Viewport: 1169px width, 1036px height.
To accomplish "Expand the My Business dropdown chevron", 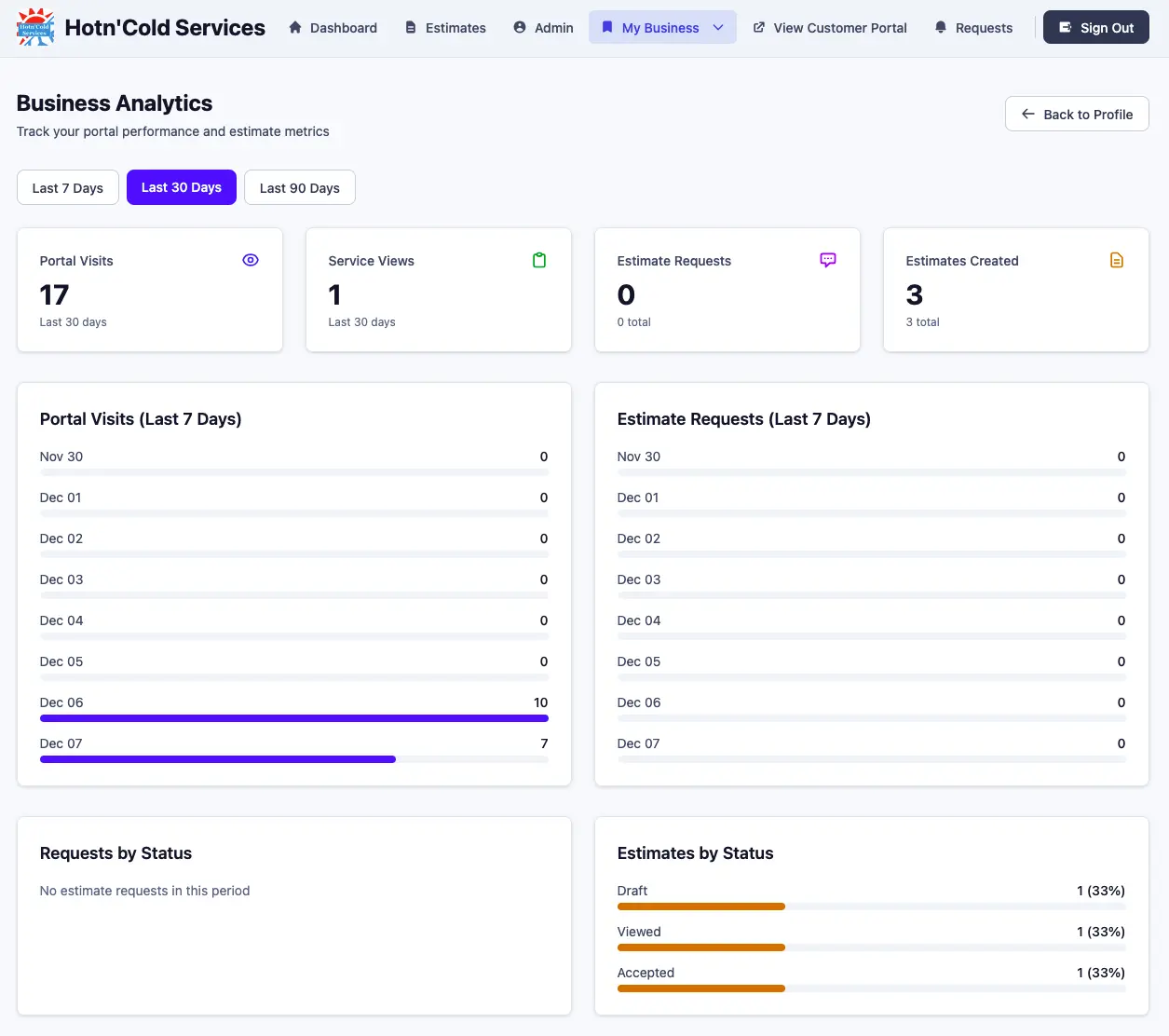I will tap(718, 28).
